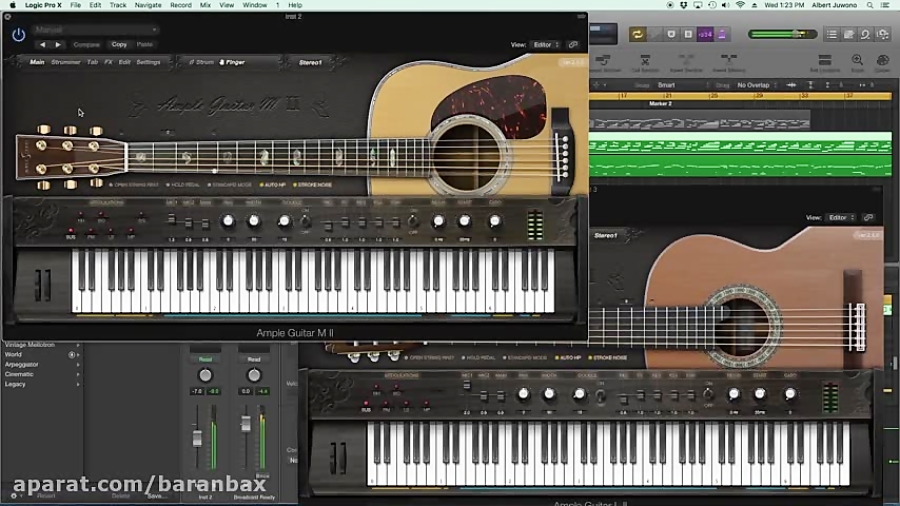
Task: Open the Drag No Overlap dropdown
Action: coord(757,85)
